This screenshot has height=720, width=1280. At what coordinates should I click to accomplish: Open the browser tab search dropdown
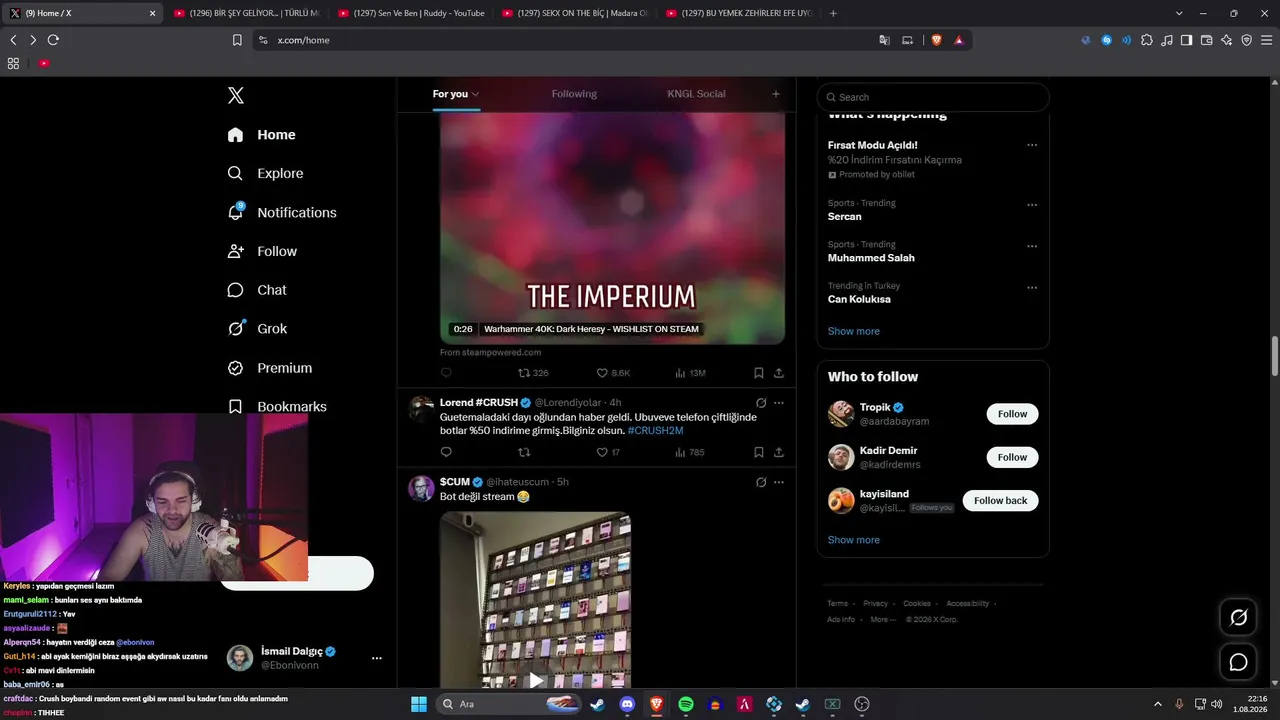1179,13
